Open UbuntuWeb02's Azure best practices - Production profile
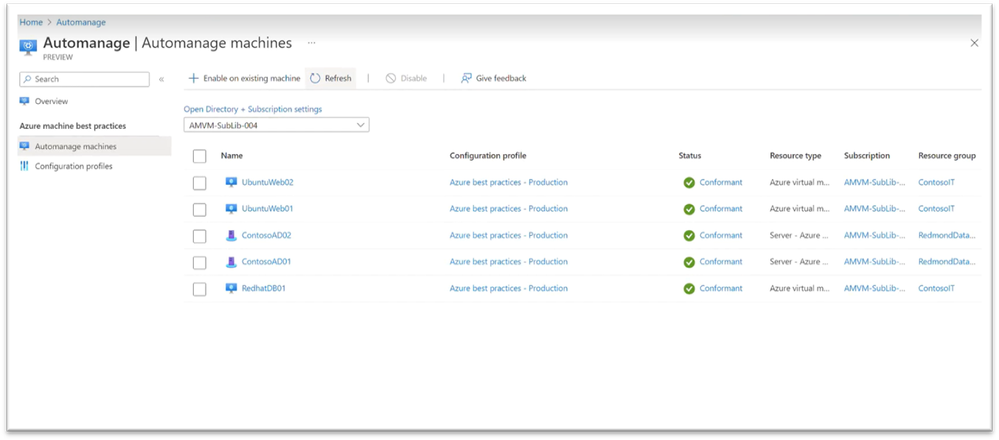The width and height of the screenshot is (999, 440). [508, 182]
